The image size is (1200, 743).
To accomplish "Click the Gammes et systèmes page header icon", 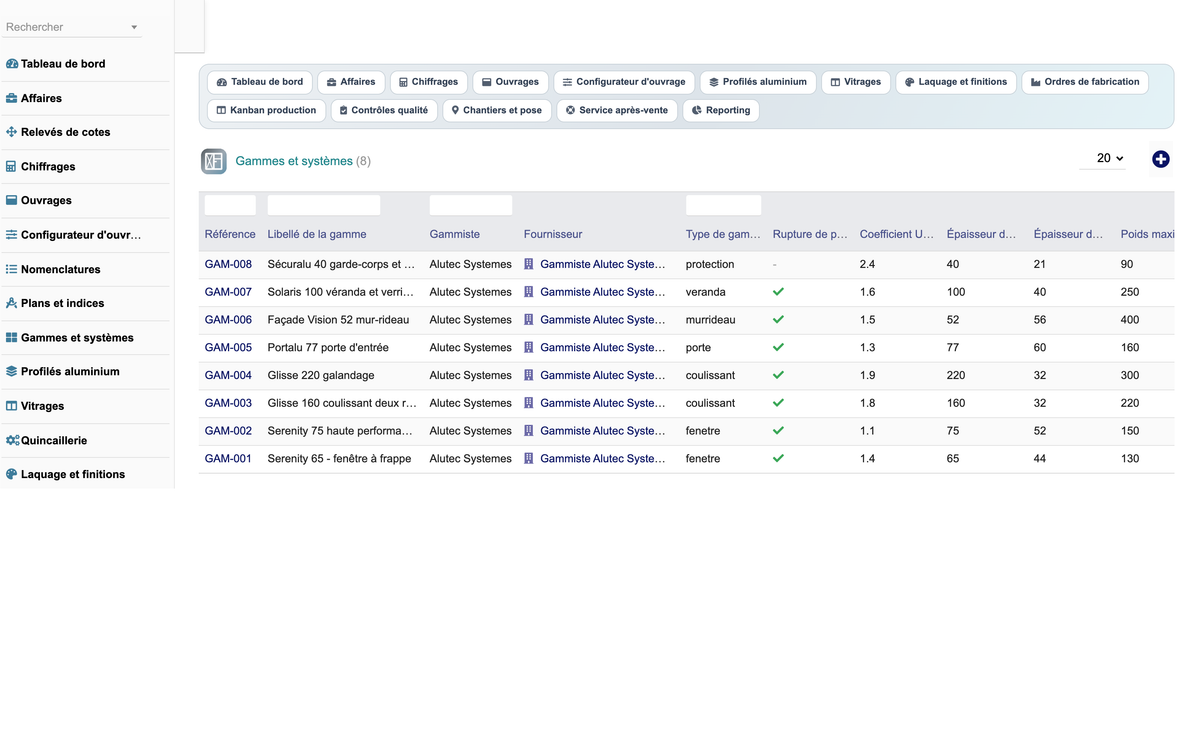I will click(214, 161).
